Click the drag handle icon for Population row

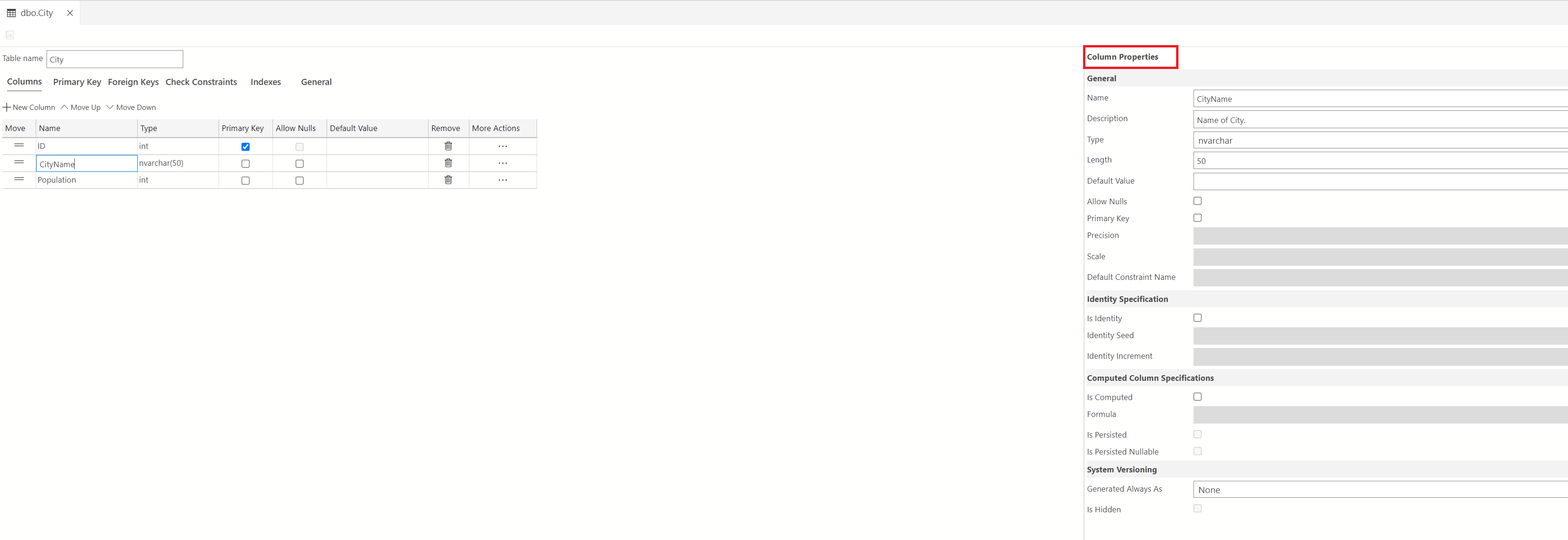click(18, 179)
